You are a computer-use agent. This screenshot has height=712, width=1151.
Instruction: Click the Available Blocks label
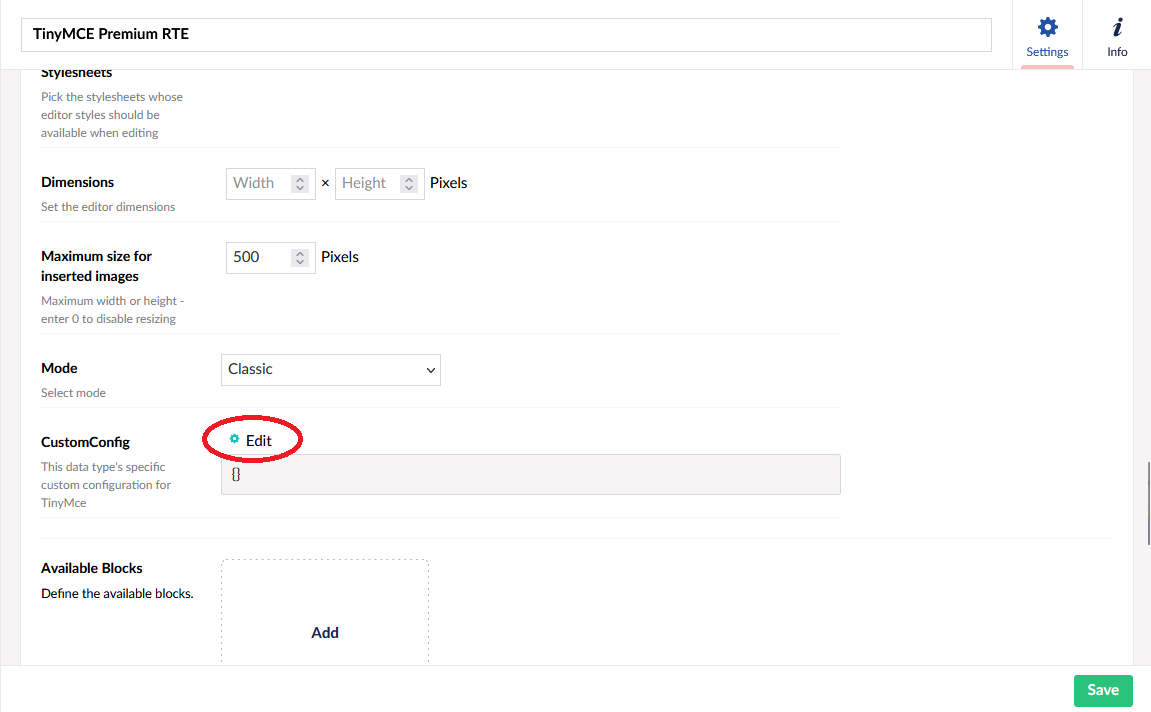point(92,568)
